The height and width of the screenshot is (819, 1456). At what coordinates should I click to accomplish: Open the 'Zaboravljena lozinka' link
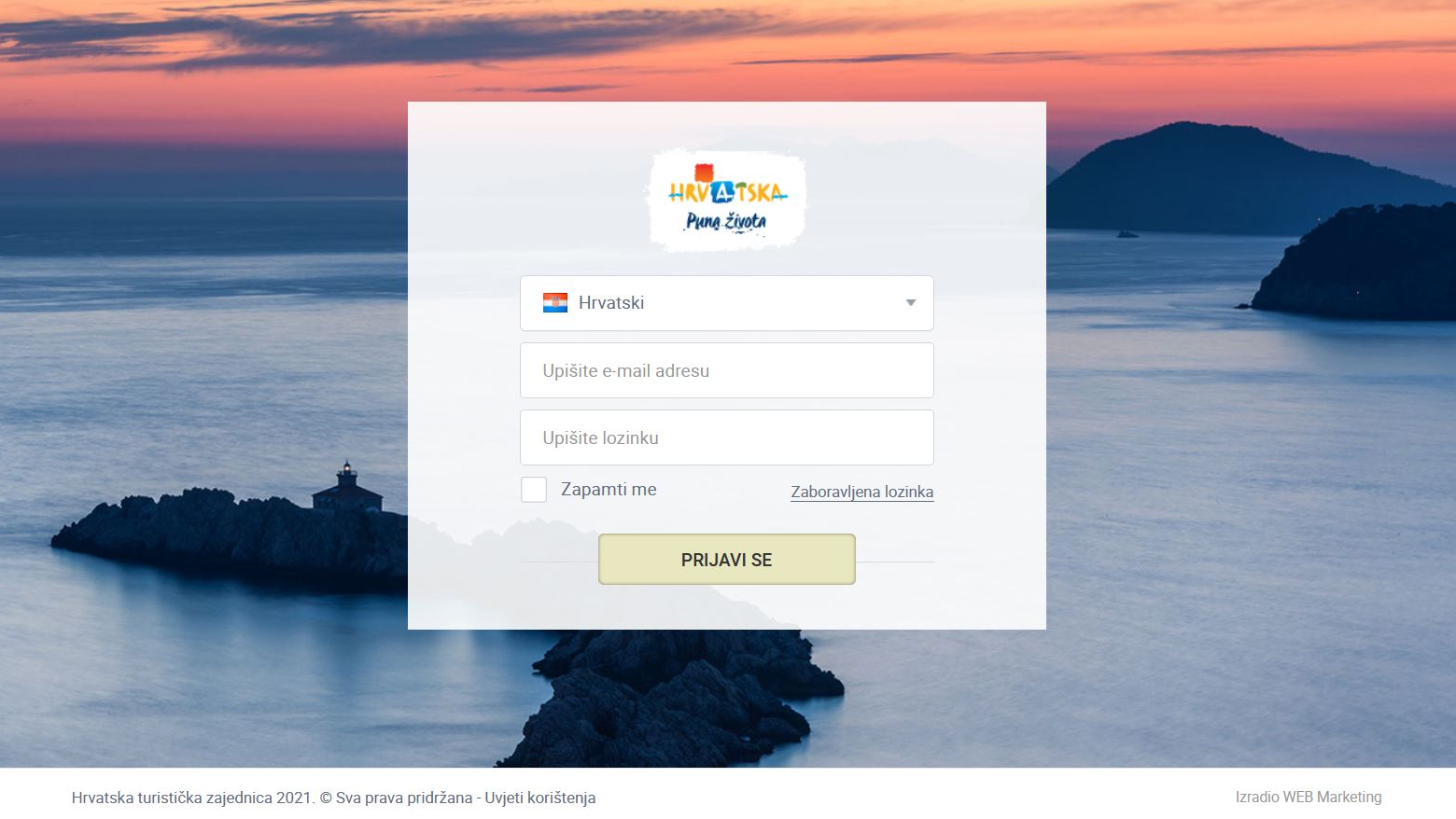pyautogui.click(x=862, y=492)
